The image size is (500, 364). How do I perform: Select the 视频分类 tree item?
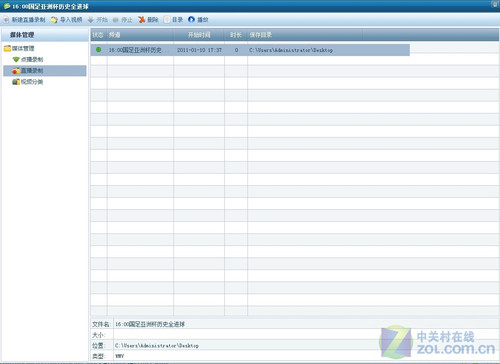coord(28,82)
